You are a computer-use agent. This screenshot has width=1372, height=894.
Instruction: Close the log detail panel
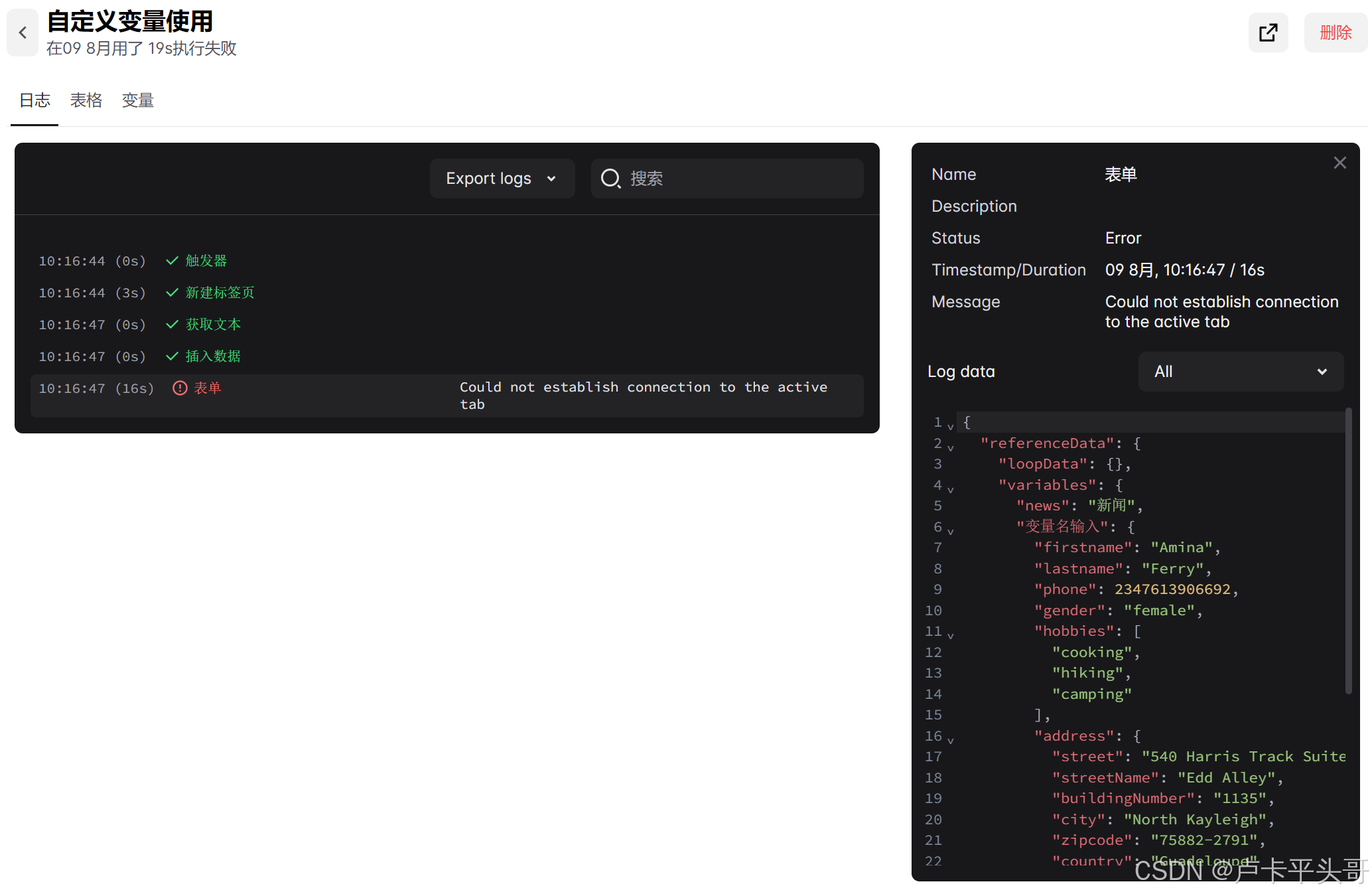click(1339, 163)
